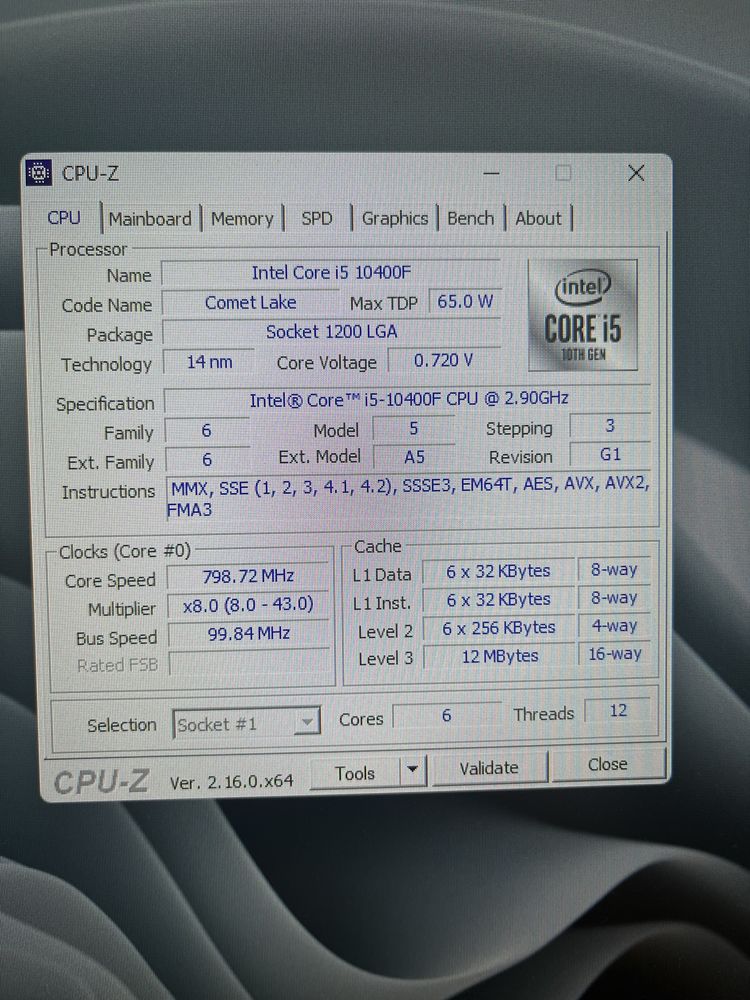Click the Cores value 6
This screenshot has height=1000, width=750.
pos(446,716)
